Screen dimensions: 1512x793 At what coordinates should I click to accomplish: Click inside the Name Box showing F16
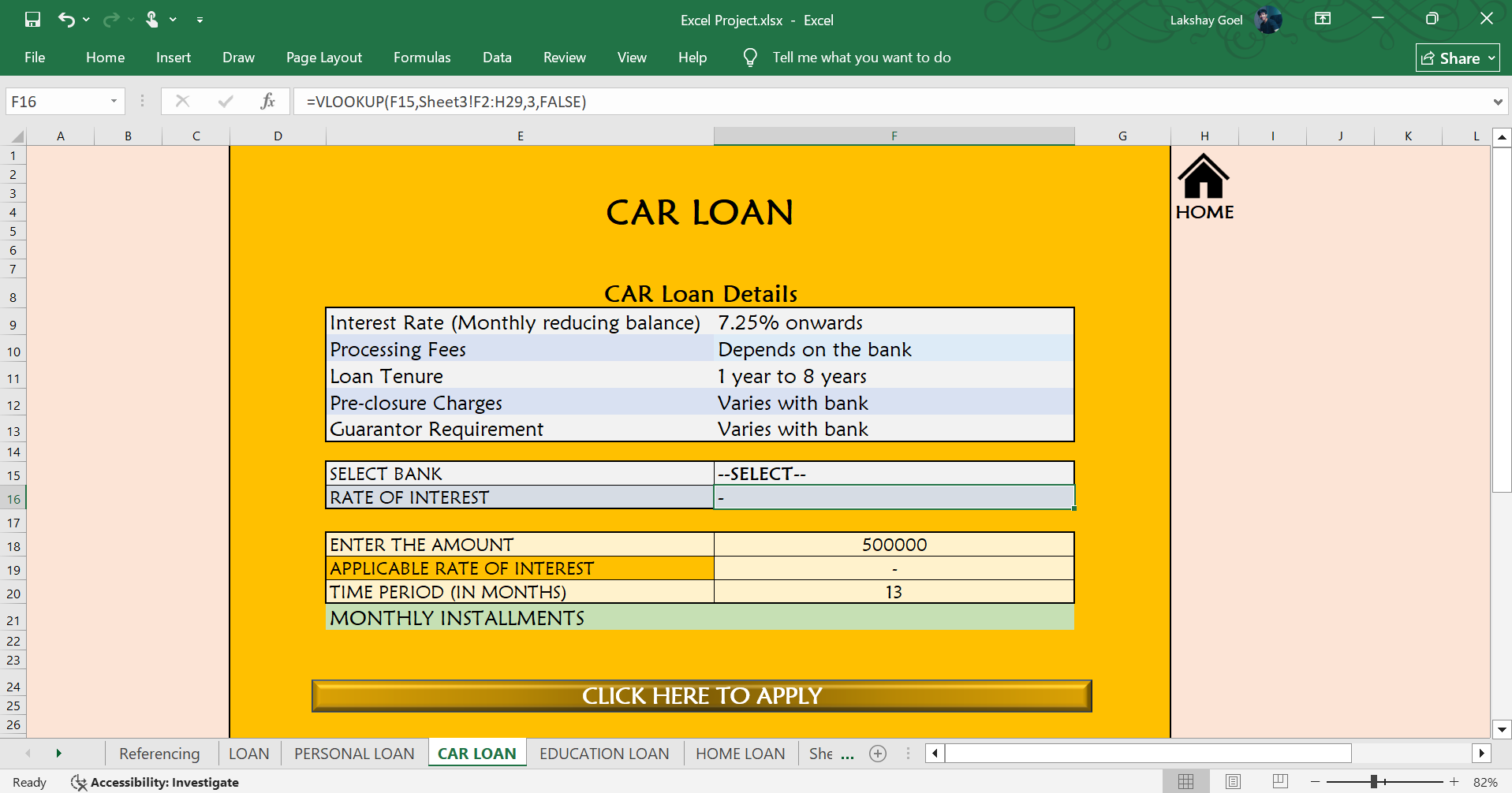click(55, 102)
